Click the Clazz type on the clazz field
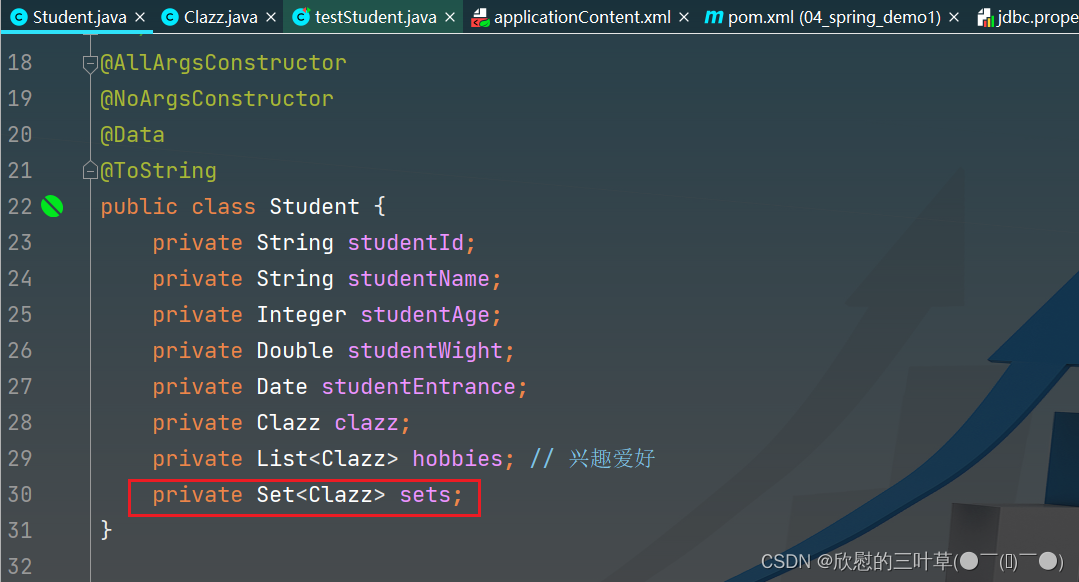The image size is (1079, 582). click(288, 423)
